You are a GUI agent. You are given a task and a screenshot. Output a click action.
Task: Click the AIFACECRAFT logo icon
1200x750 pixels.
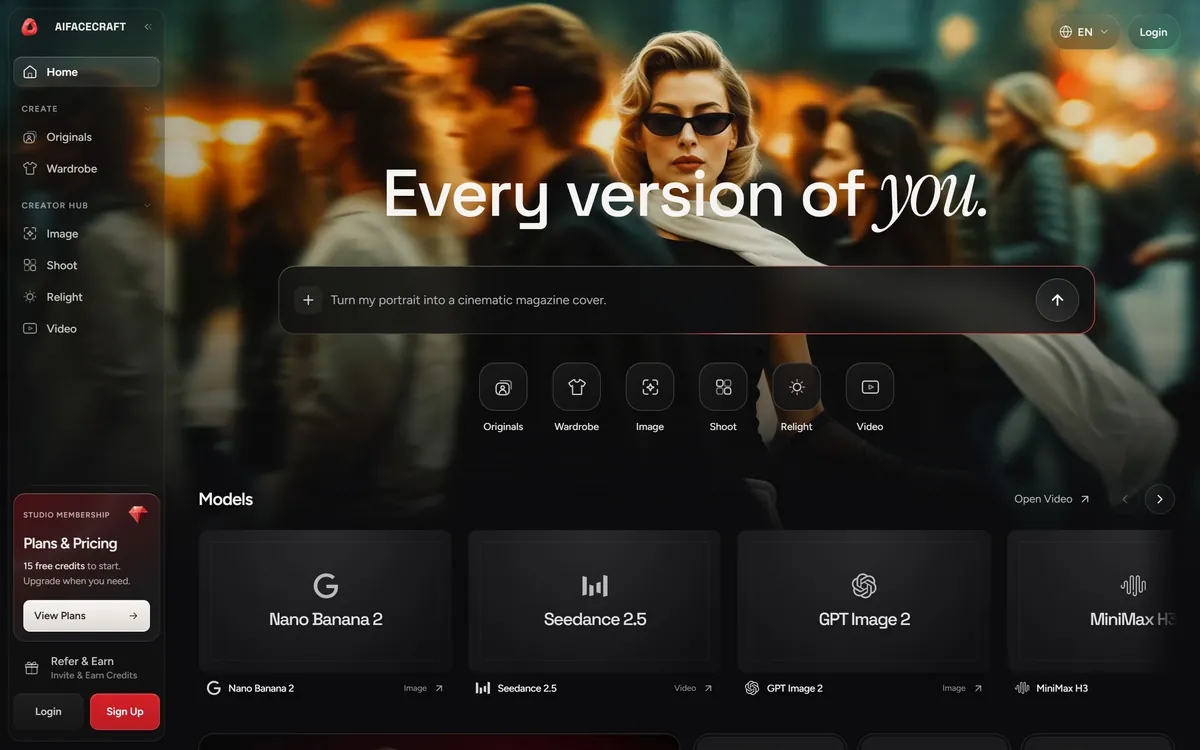(29, 27)
